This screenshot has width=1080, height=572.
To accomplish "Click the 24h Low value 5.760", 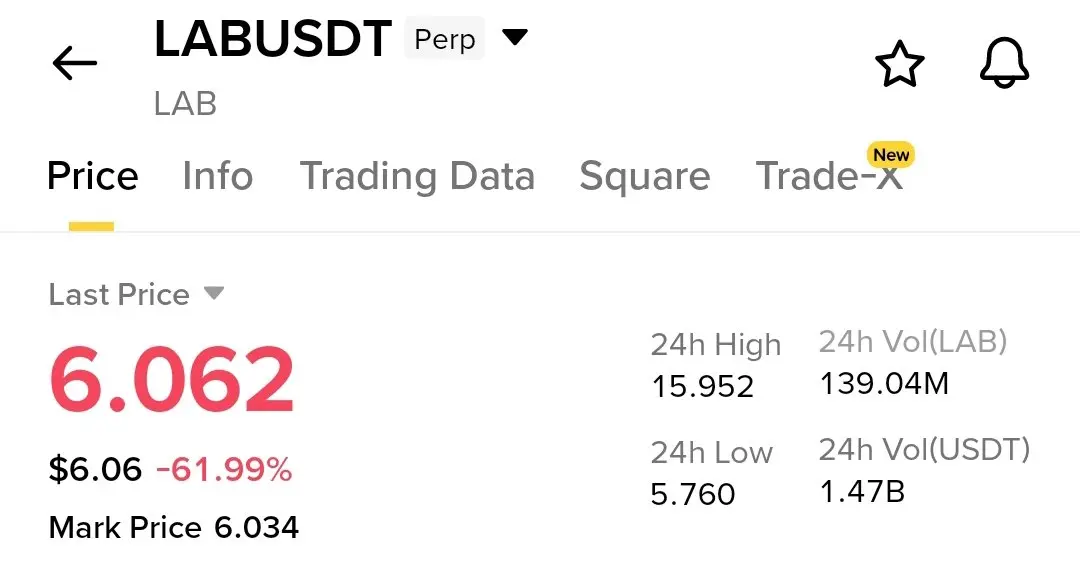I will point(693,494).
